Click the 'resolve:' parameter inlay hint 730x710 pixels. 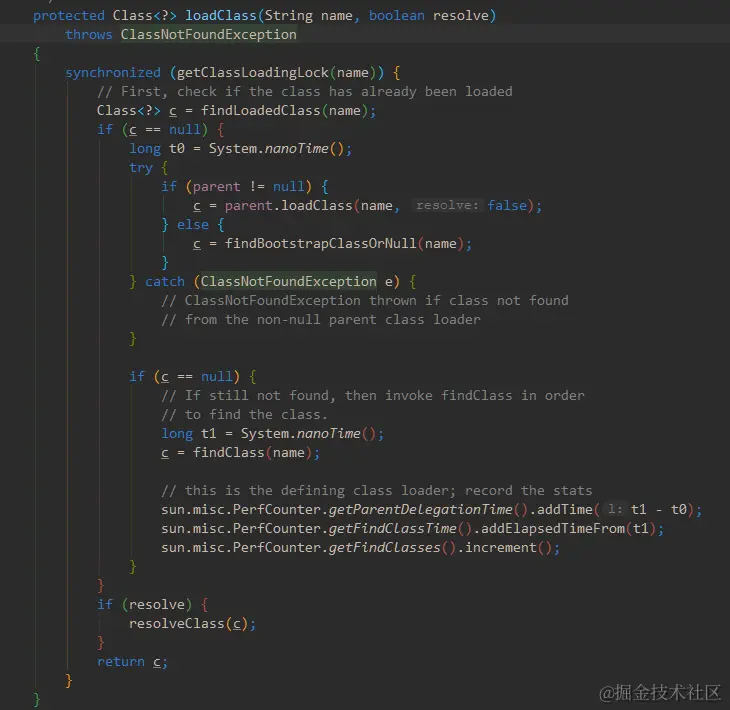coord(447,206)
